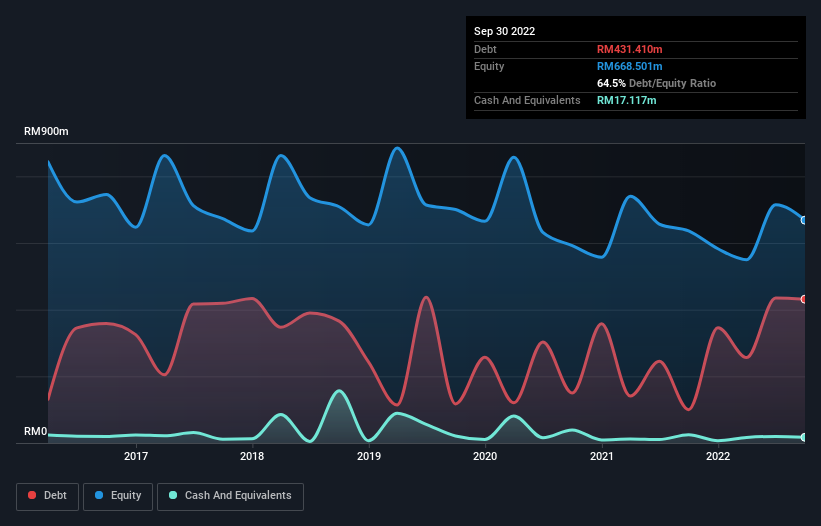This screenshot has width=821, height=526.
Task: Toggle the Cash And Equivalents legend button
Action: click(230, 496)
